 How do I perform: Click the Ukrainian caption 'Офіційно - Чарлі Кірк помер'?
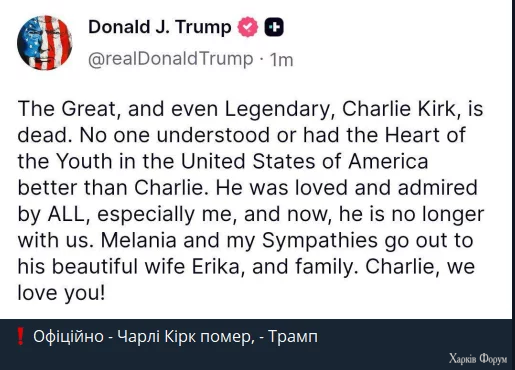[142, 336]
